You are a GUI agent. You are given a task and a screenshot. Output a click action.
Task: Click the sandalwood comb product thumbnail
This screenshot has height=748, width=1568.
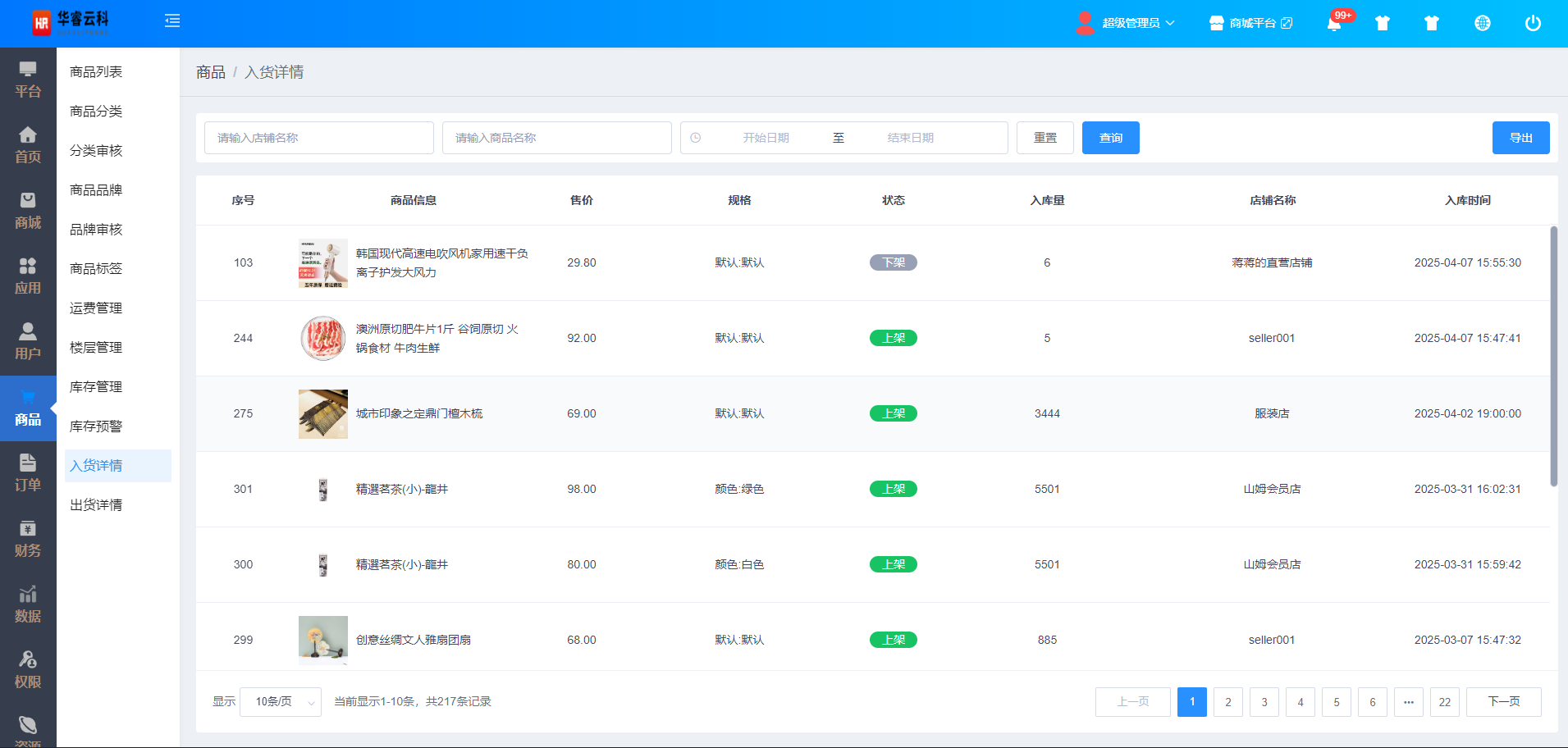(x=323, y=414)
